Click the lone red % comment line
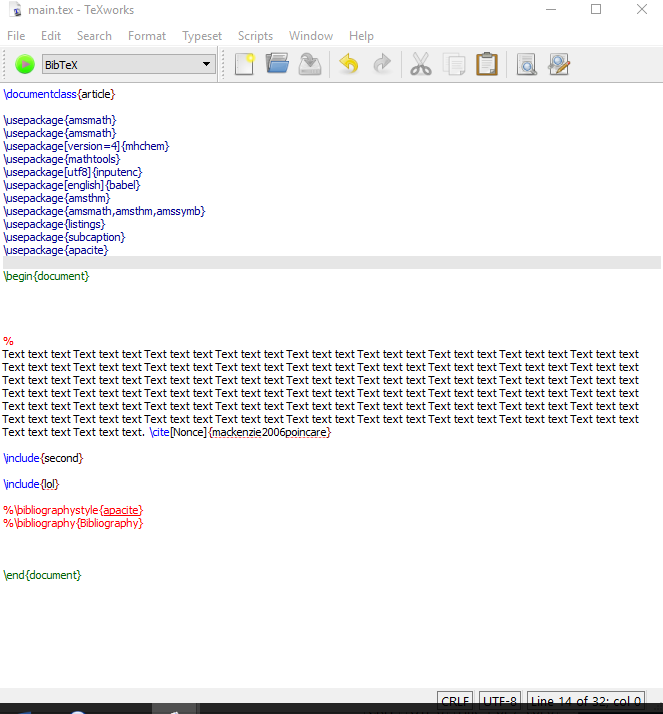The height and width of the screenshot is (714, 663). click(8, 341)
